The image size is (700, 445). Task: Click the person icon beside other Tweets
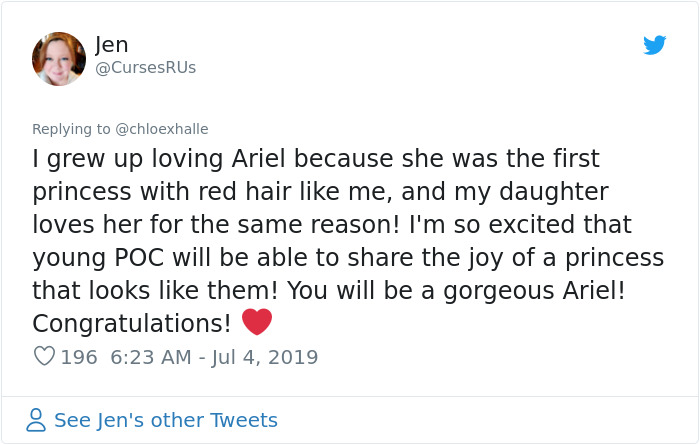point(36,420)
